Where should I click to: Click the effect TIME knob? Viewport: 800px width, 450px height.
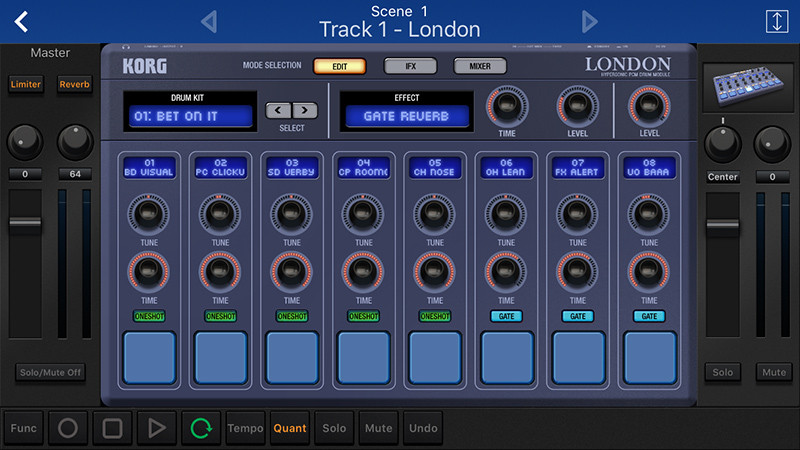click(507, 106)
